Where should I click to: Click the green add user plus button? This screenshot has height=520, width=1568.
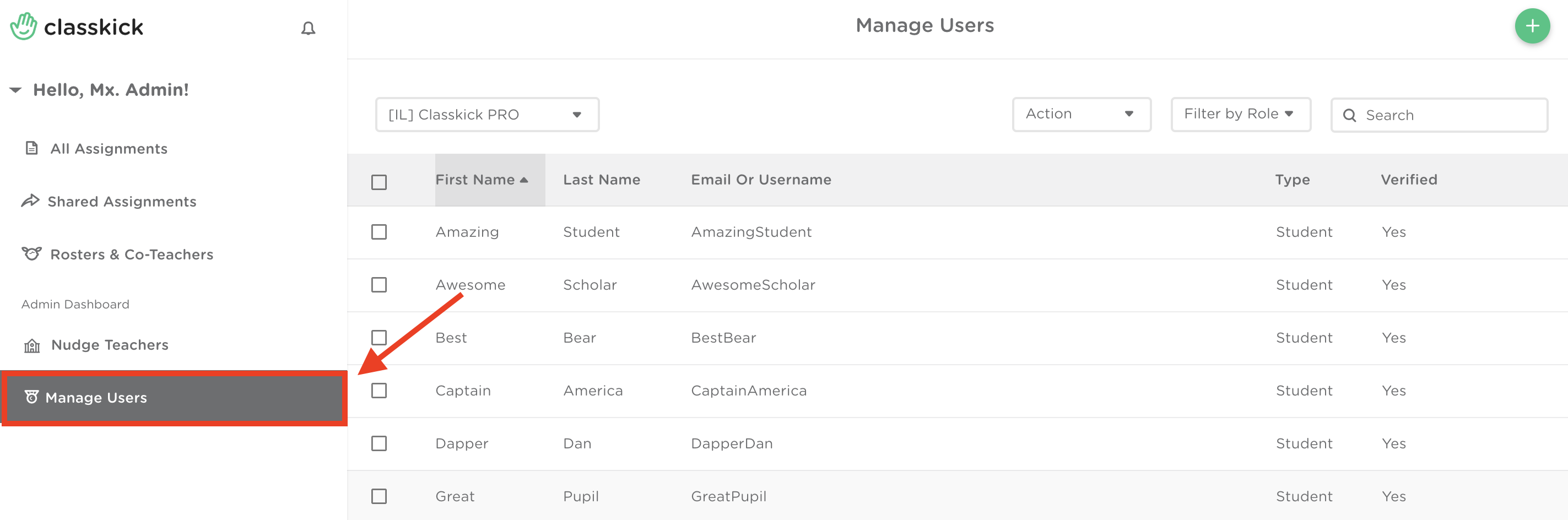click(1532, 26)
